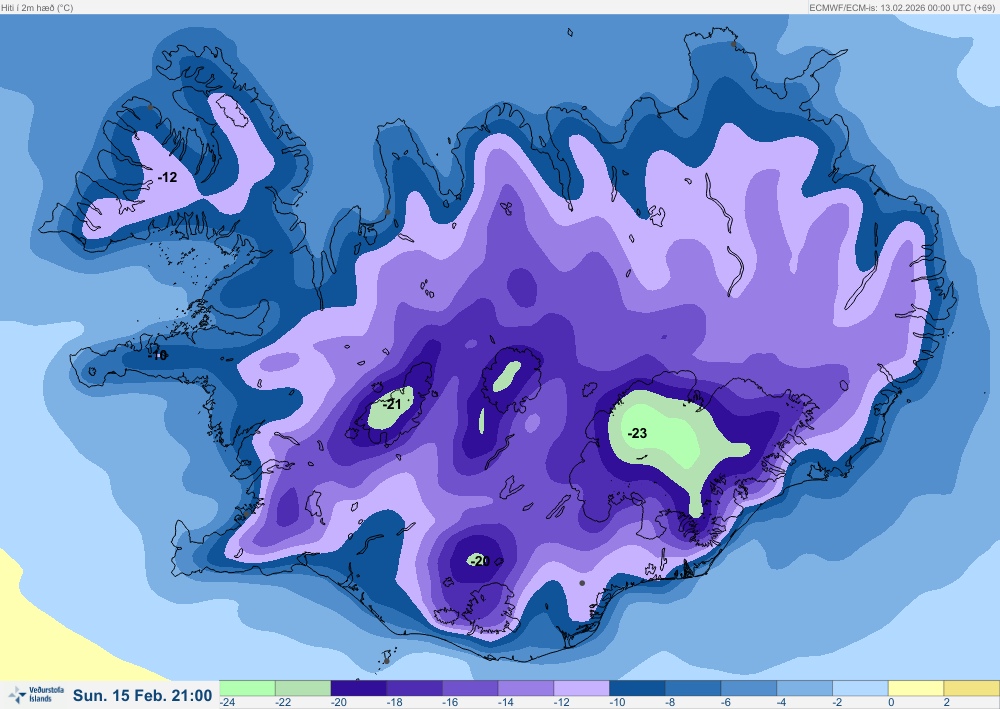The height and width of the screenshot is (709, 1000).
Task: Select legend swatch between -12 and -10
Action: (x=582, y=688)
